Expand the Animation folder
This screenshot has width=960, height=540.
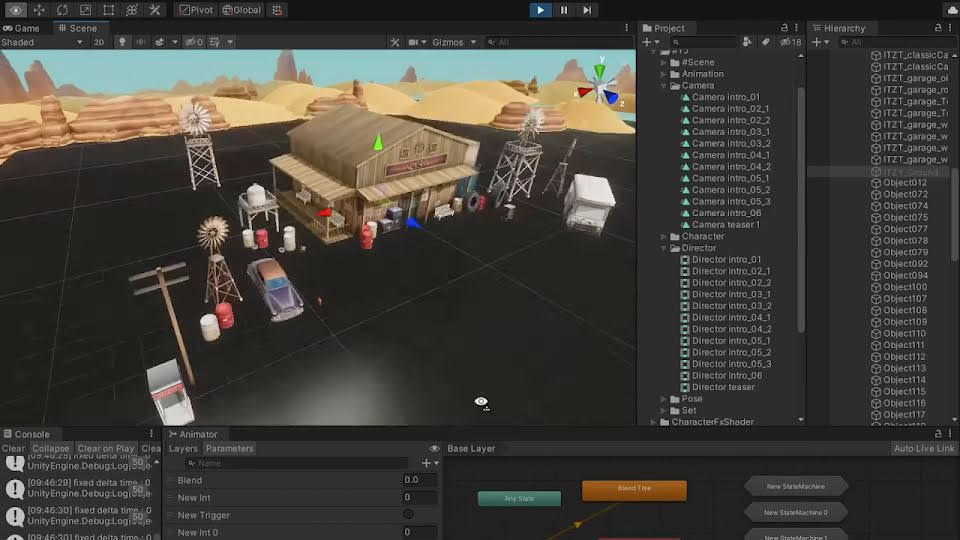[664, 74]
